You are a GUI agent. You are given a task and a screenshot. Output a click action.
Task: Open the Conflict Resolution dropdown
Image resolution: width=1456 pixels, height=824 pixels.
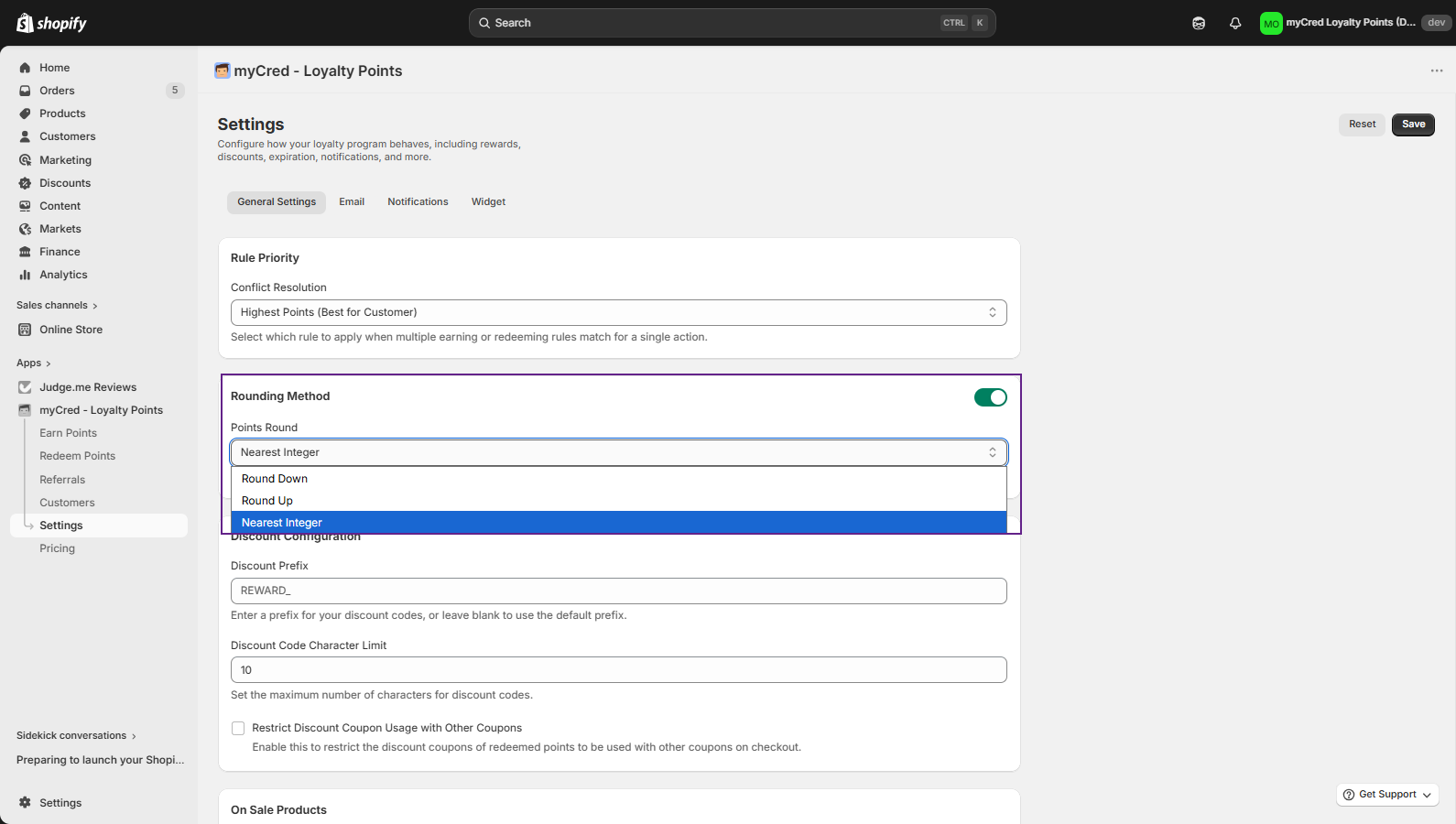[x=618, y=312]
